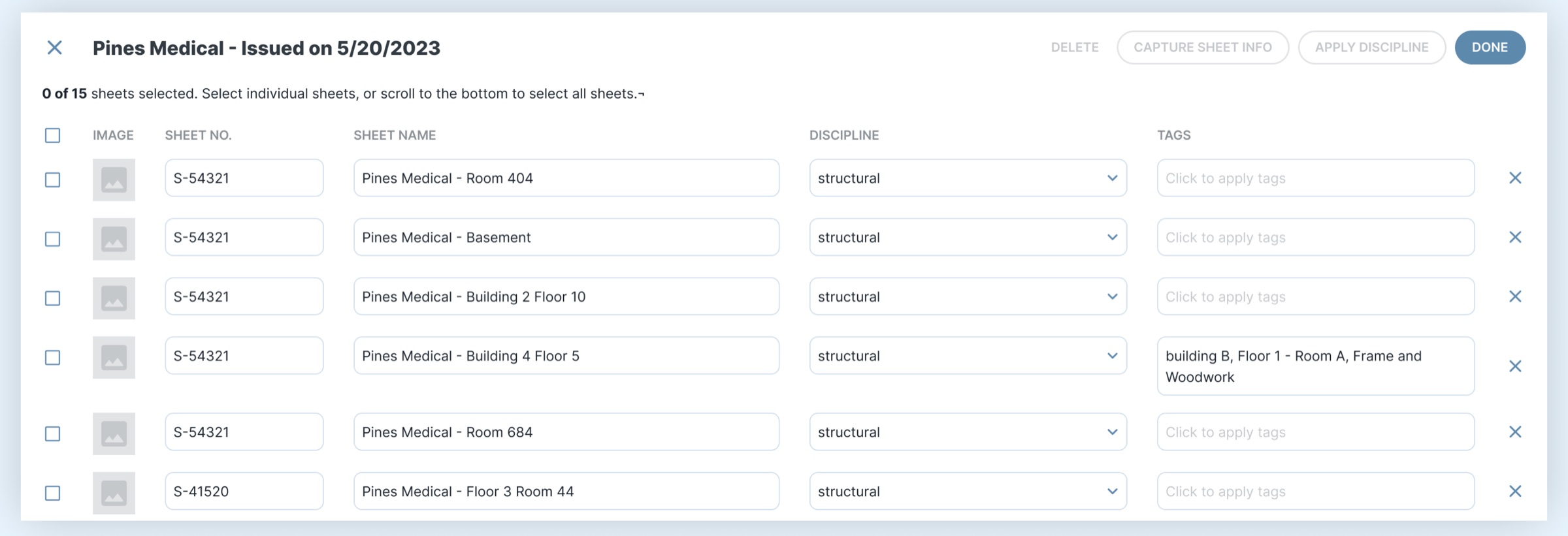Click CAPTURE SHEET INFO button
This screenshot has width=1568, height=536.
point(1203,48)
